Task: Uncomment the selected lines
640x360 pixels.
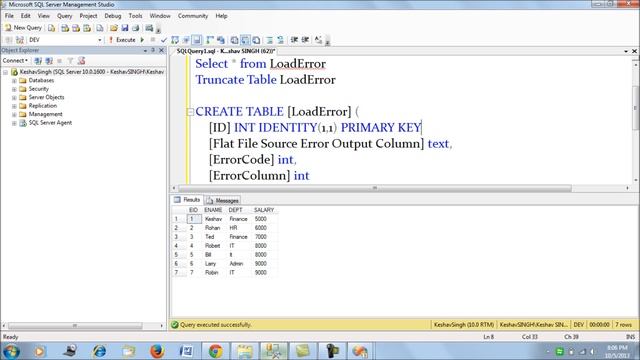Action: point(280,40)
